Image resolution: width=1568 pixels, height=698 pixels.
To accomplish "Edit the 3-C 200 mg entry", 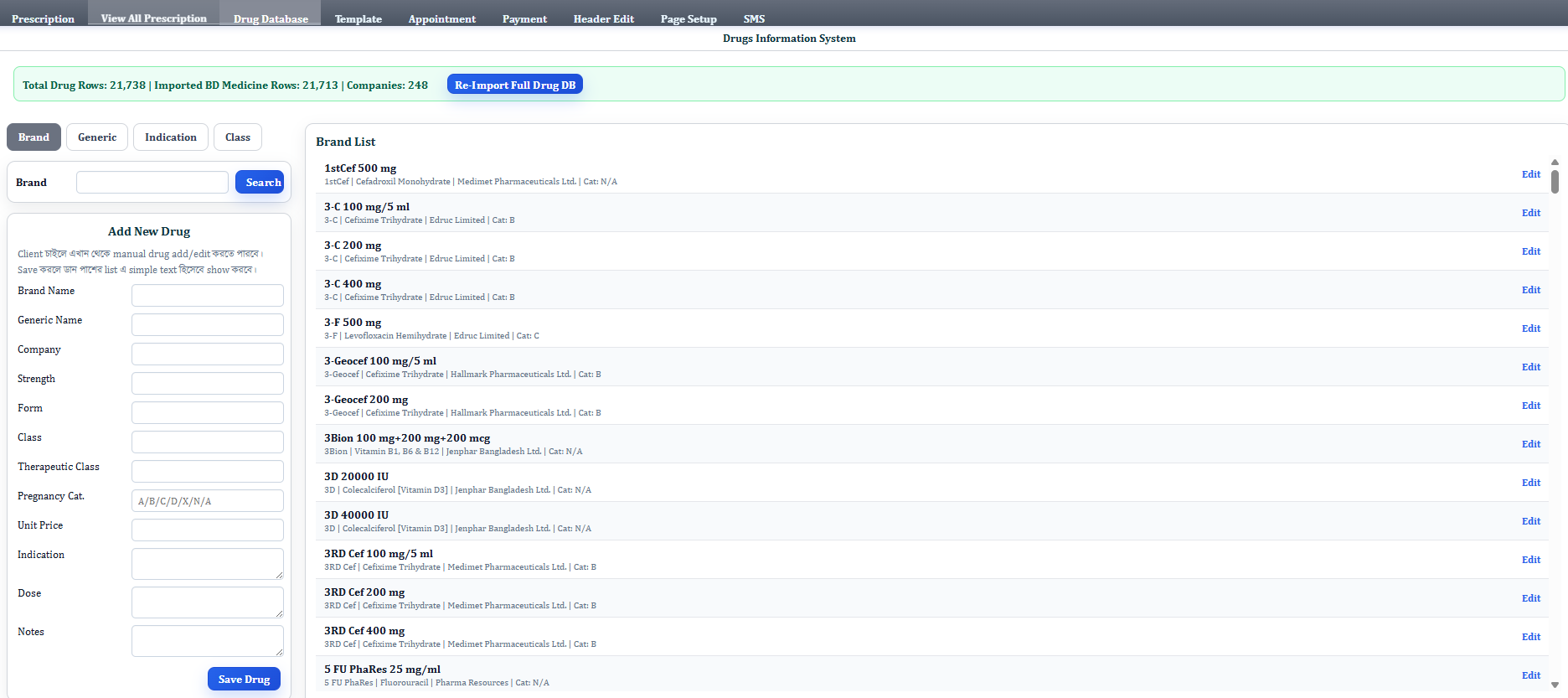I will (x=1531, y=251).
